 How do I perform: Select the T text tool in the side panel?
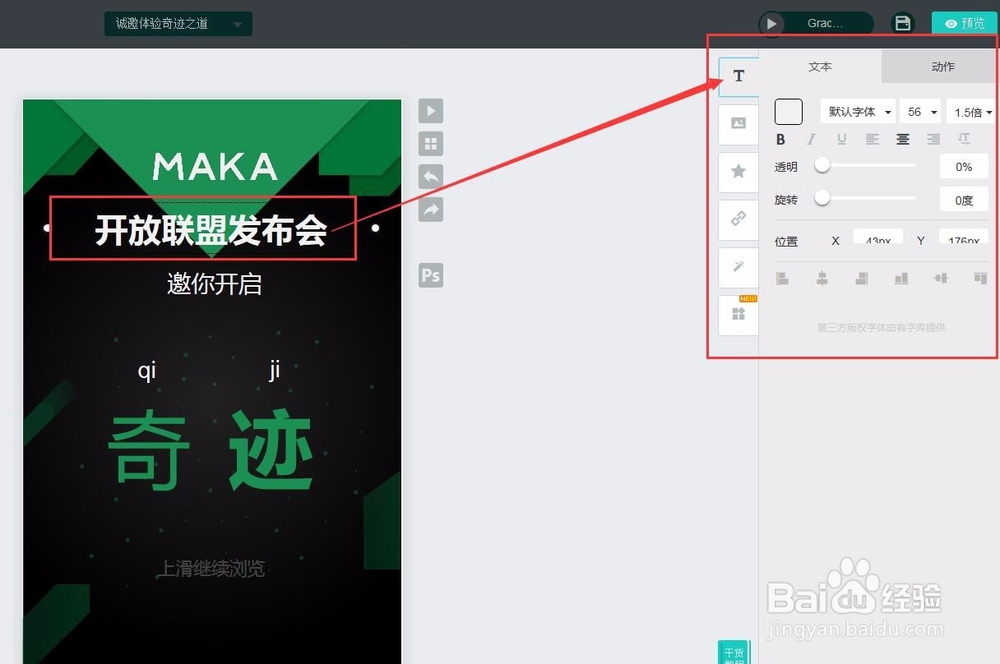tap(738, 76)
